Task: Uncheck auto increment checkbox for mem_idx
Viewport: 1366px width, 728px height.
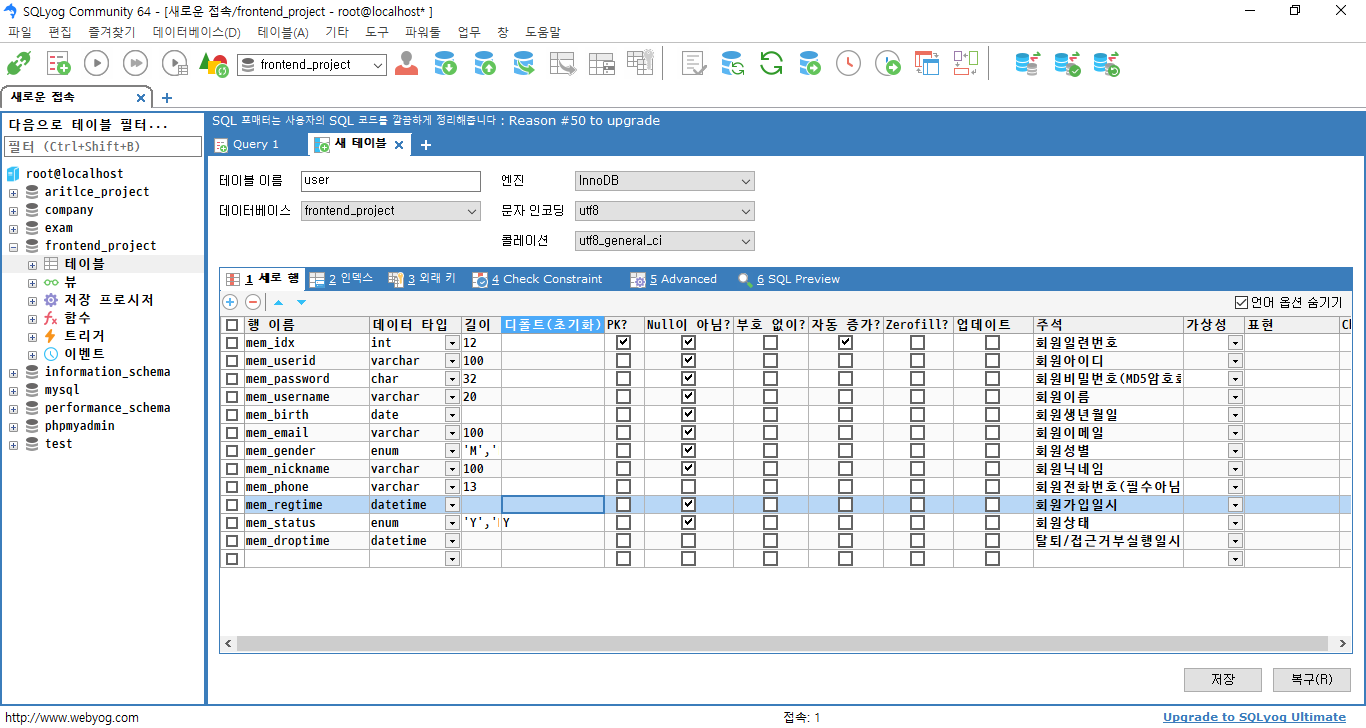Action: 845,342
